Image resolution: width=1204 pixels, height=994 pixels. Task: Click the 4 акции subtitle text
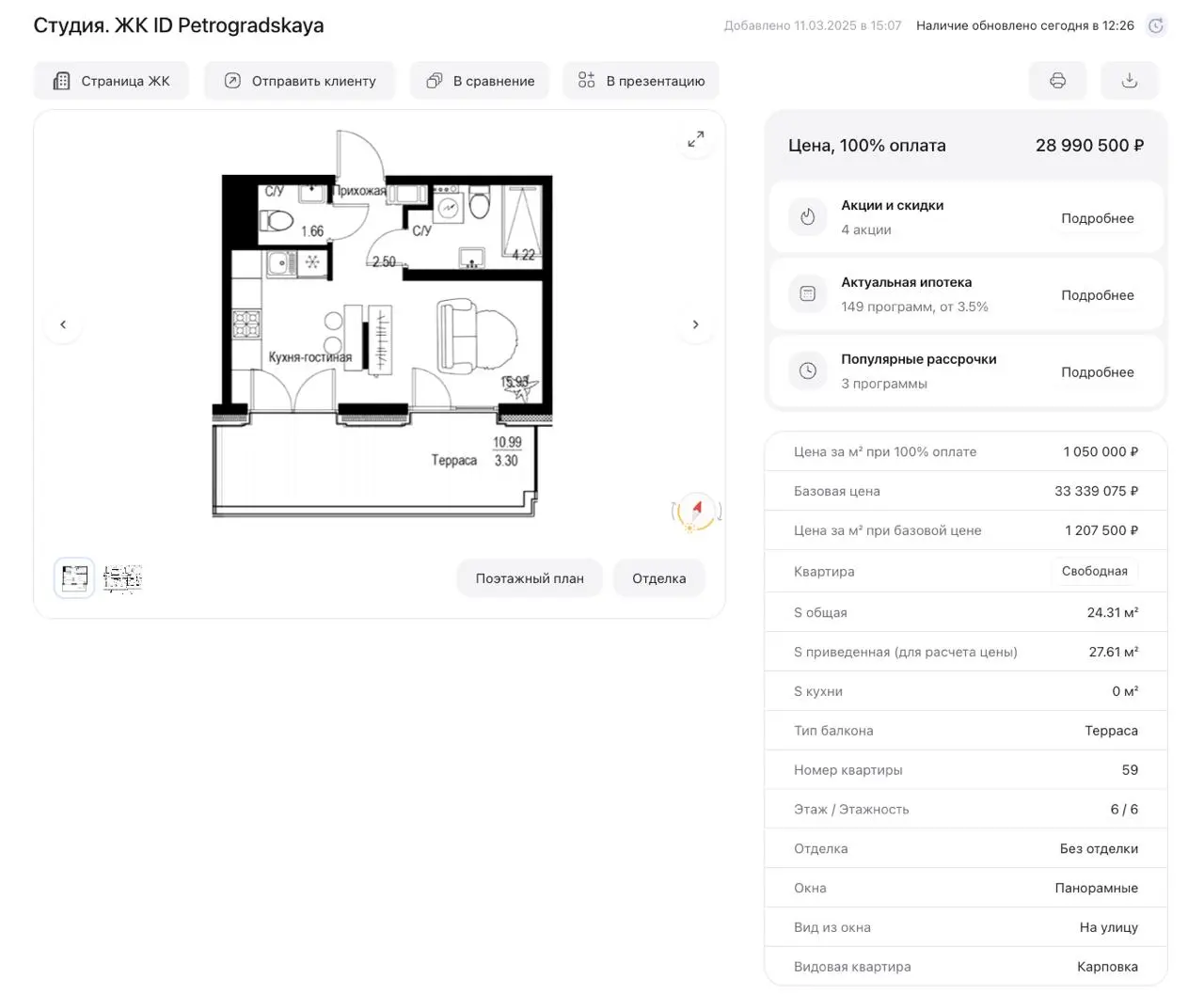coord(866,229)
